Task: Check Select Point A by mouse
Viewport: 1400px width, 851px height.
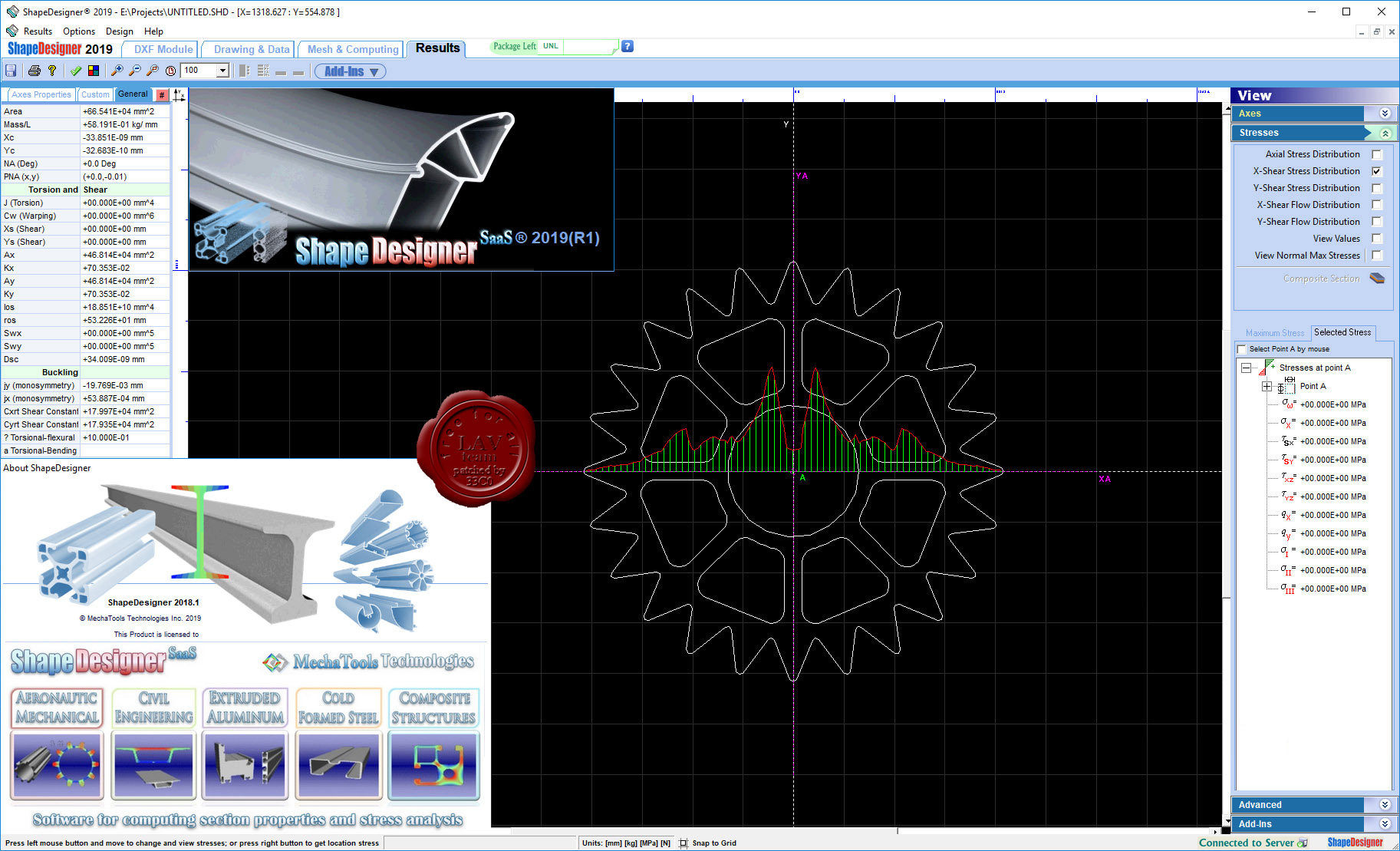Action: coord(1242,349)
